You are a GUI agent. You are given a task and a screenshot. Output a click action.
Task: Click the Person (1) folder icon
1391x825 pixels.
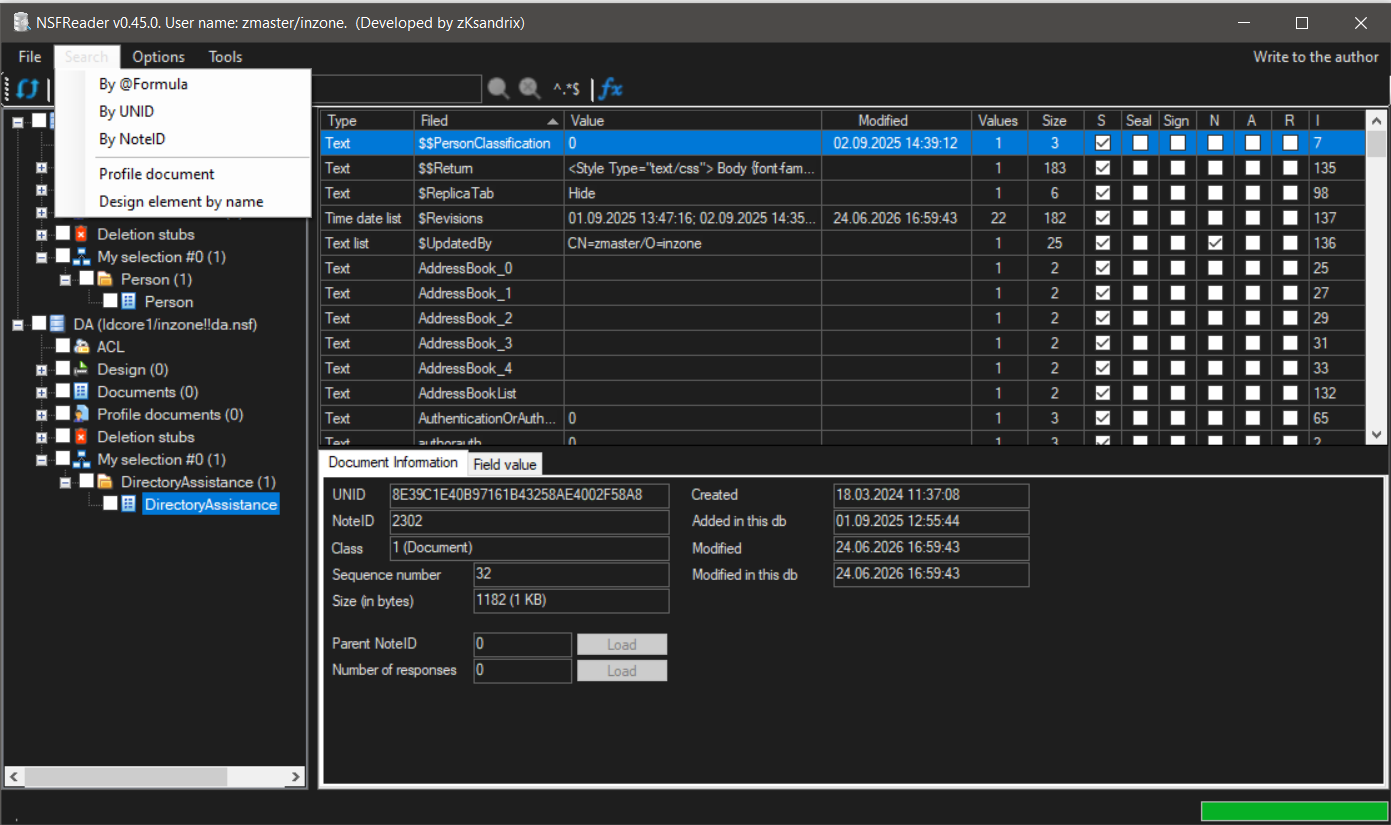click(106, 279)
